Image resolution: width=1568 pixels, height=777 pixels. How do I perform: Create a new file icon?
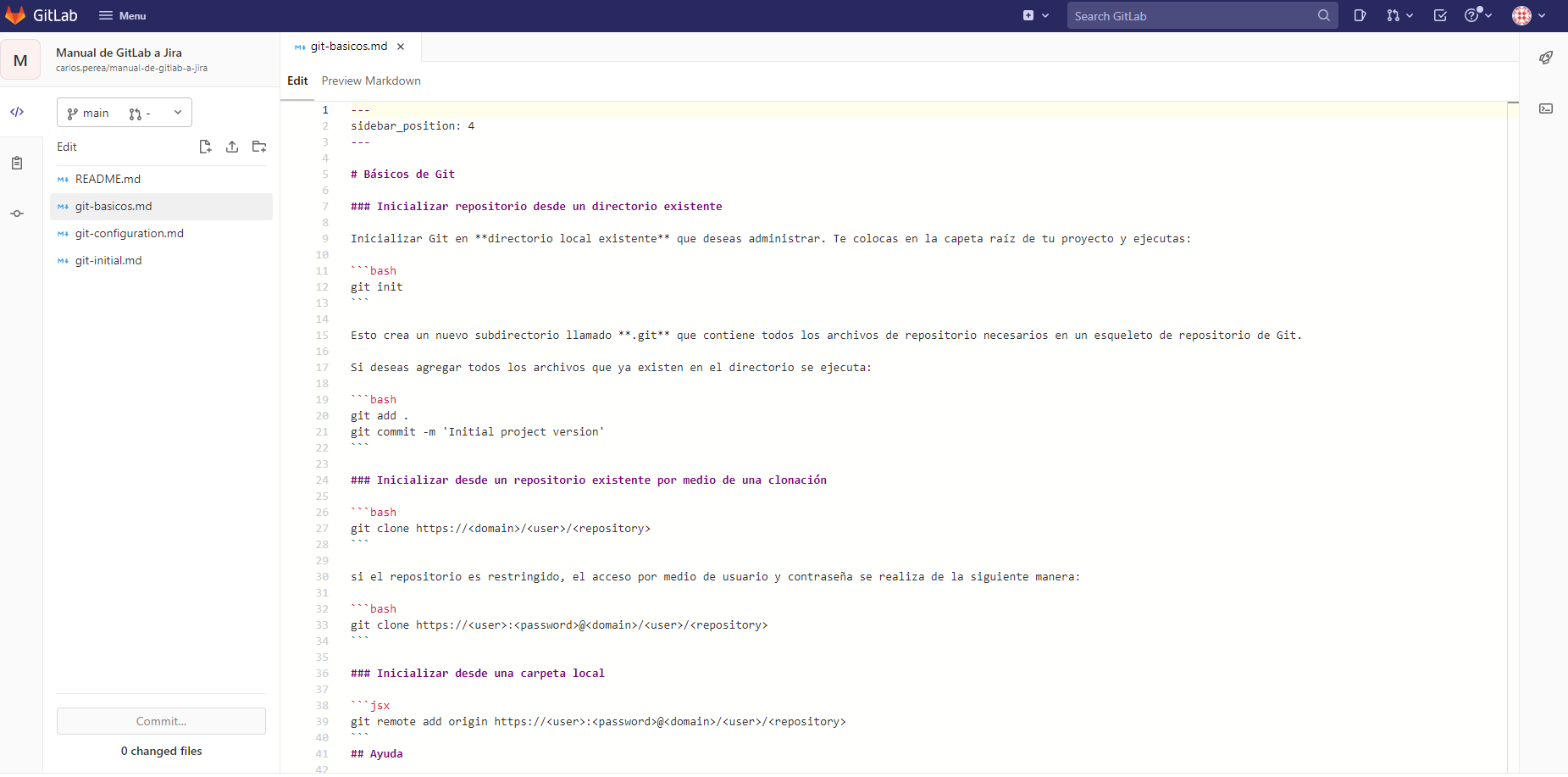coord(205,147)
